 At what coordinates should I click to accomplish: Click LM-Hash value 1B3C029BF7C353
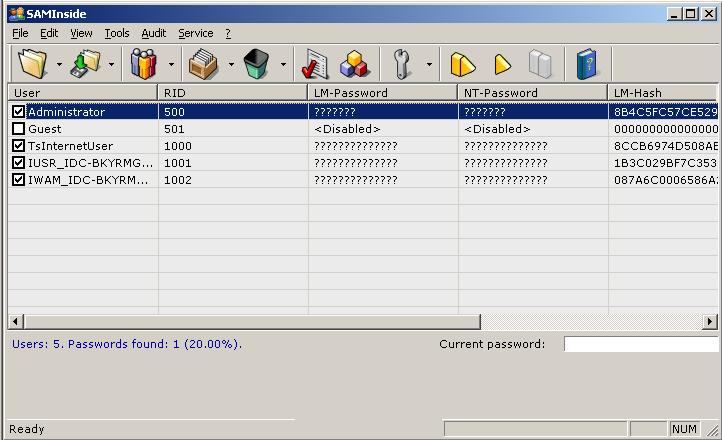(665, 163)
